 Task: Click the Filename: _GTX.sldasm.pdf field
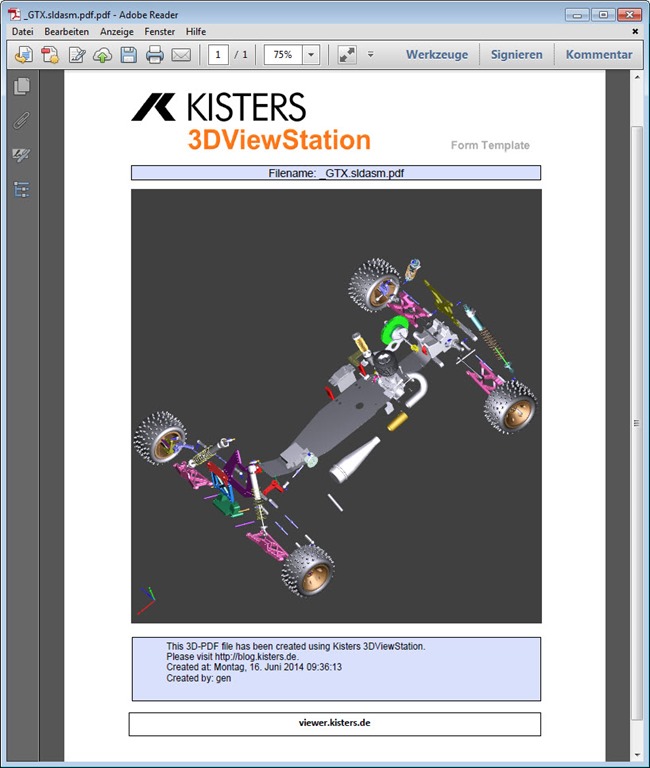click(x=336, y=173)
